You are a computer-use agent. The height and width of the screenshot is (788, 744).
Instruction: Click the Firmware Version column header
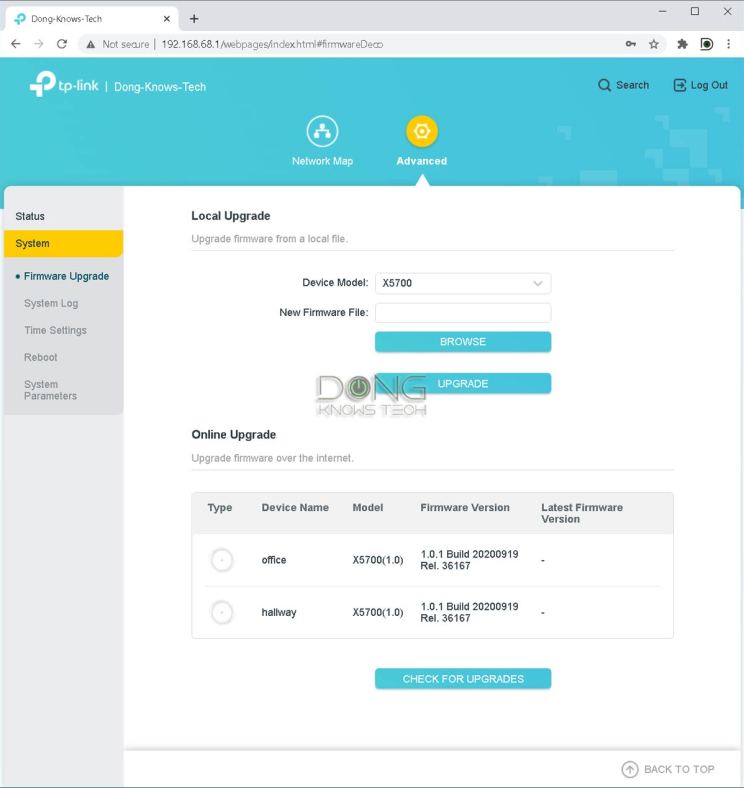click(x=464, y=508)
